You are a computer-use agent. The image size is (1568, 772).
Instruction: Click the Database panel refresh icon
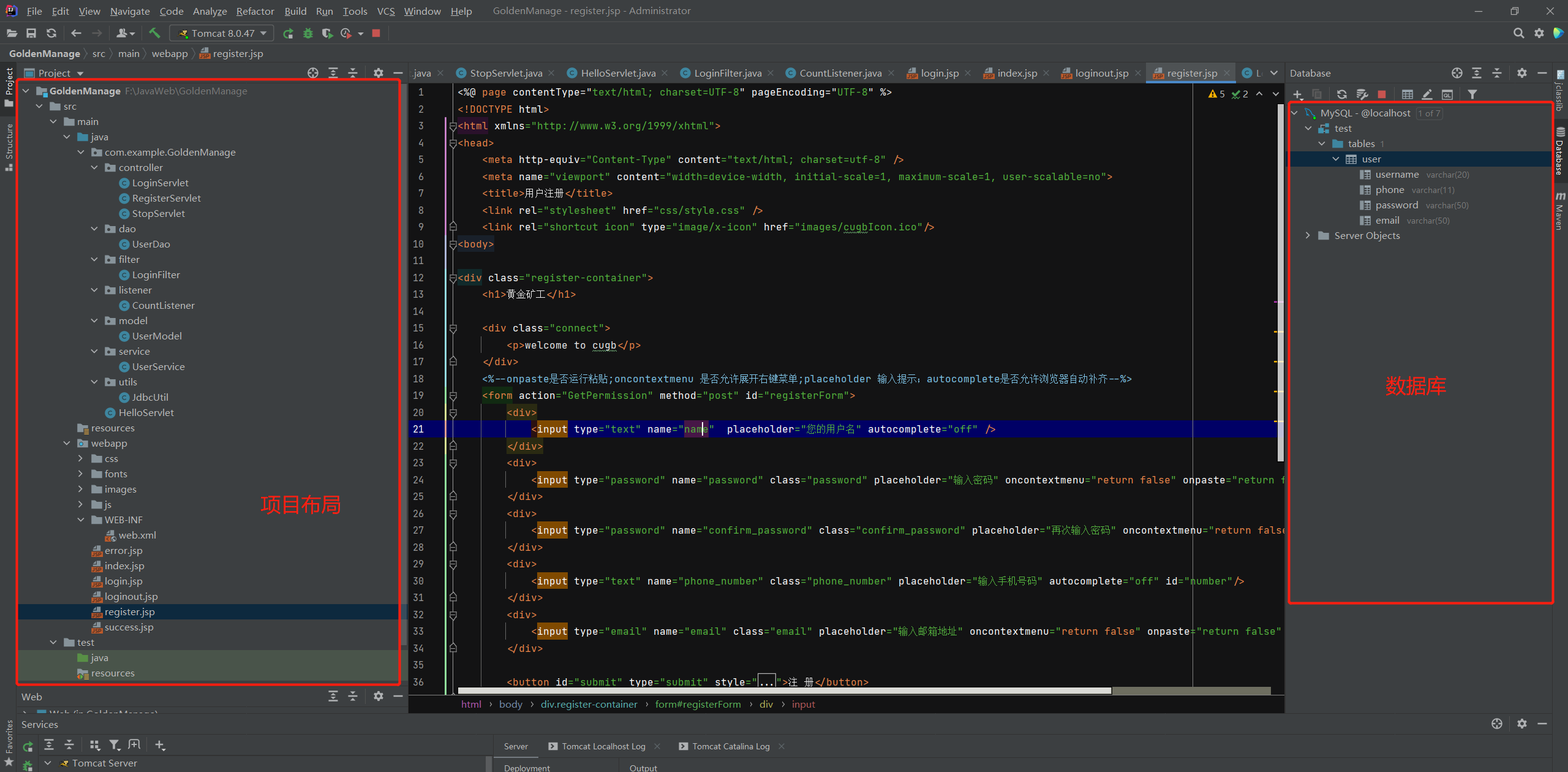point(1341,94)
